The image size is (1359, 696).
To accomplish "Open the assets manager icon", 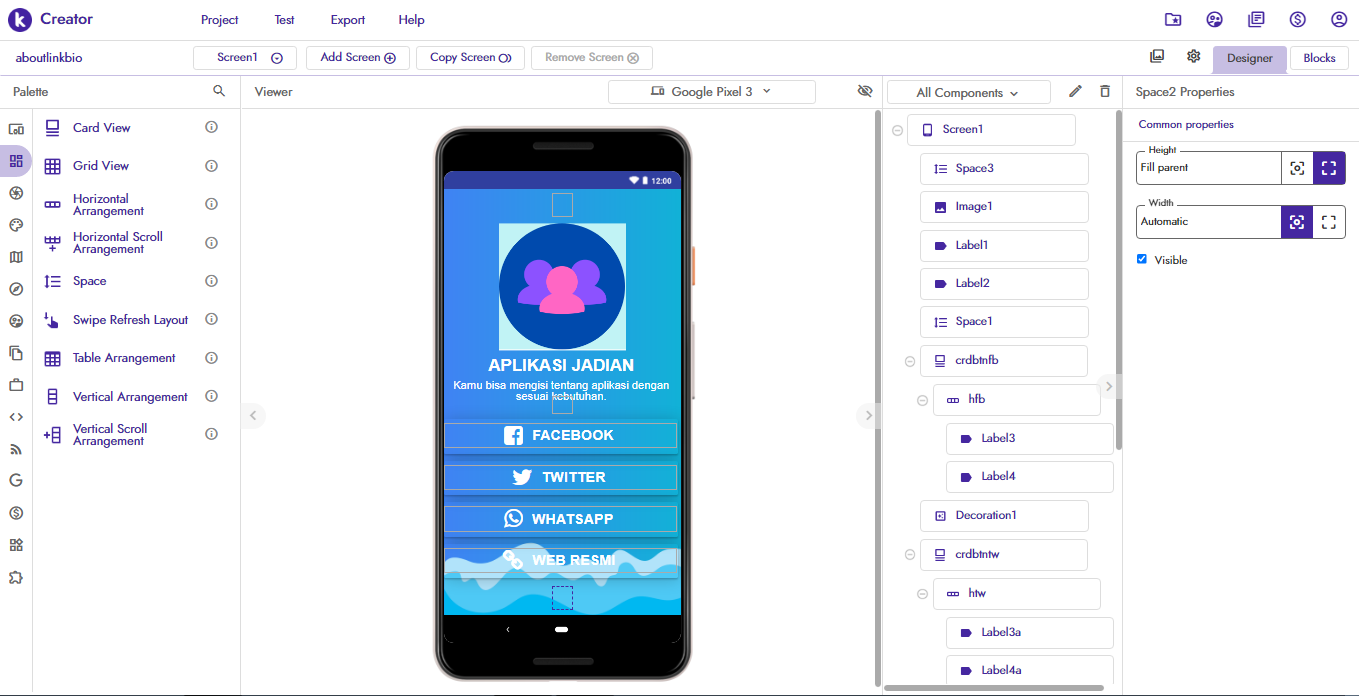I will [1157, 57].
